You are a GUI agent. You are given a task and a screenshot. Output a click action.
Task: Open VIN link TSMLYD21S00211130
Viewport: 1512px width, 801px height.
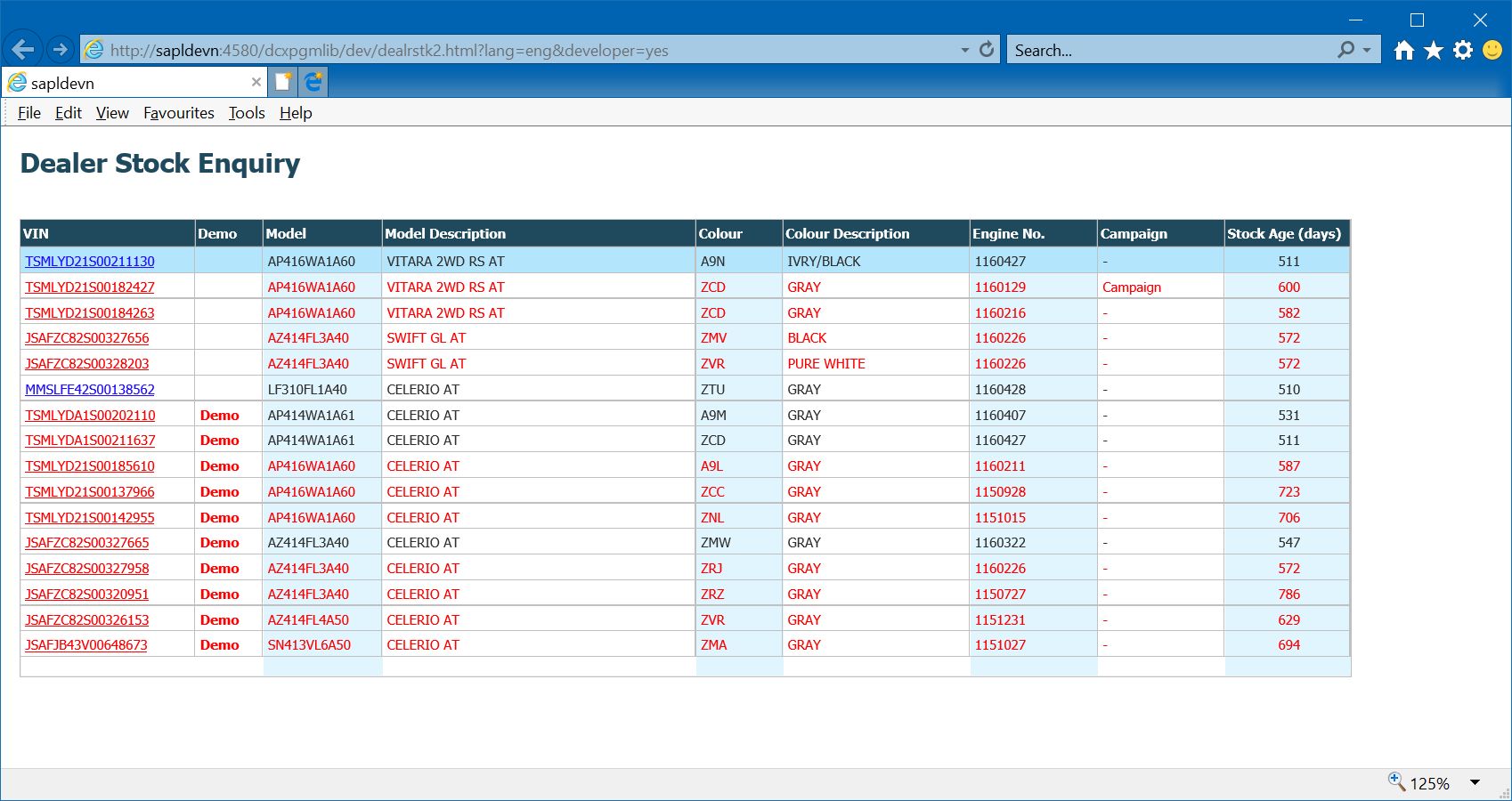(x=90, y=262)
